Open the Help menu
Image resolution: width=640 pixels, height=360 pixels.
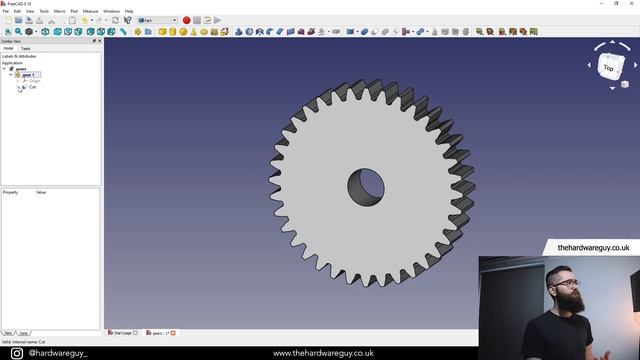[x=129, y=11]
